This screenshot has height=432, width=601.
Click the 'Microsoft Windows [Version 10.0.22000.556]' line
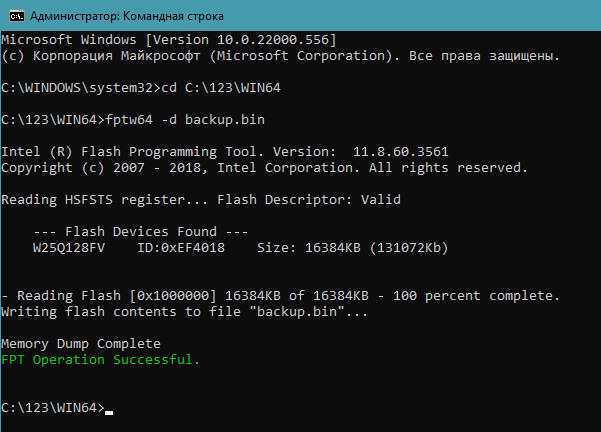(x=168, y=39)
